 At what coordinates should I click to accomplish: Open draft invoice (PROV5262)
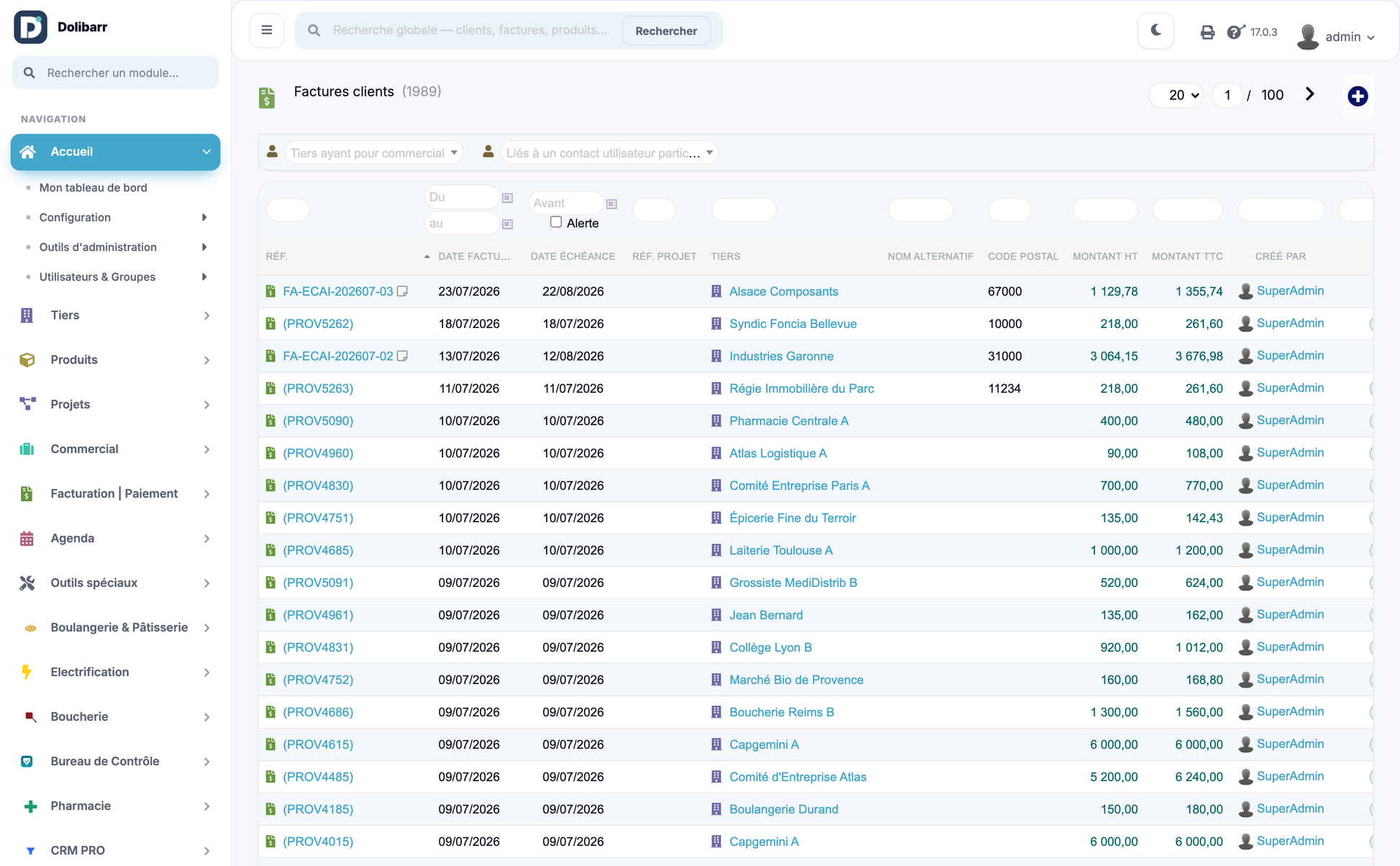tap(318, 324)
